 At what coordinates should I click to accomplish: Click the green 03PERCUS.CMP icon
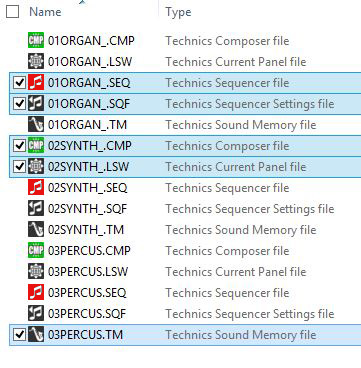click(36, 250)
